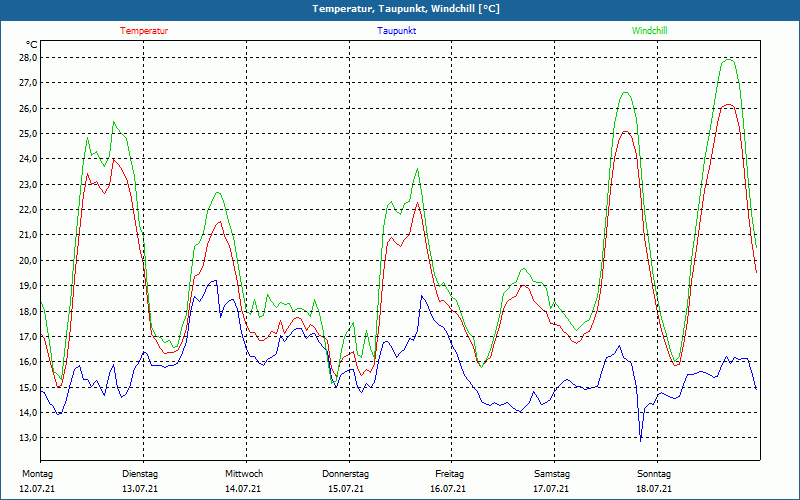
Task: Click the chart title 'Temperatur, Taupunkt, Windchill [°C]'
Action: 406,9
